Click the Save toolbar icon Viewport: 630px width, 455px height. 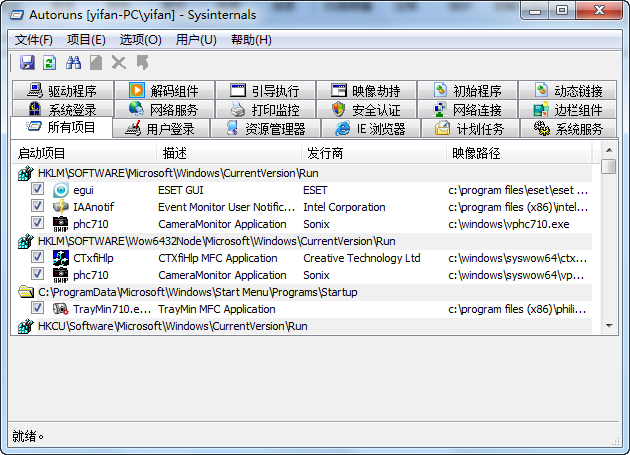pyautogui.click(x=27, y=62)
